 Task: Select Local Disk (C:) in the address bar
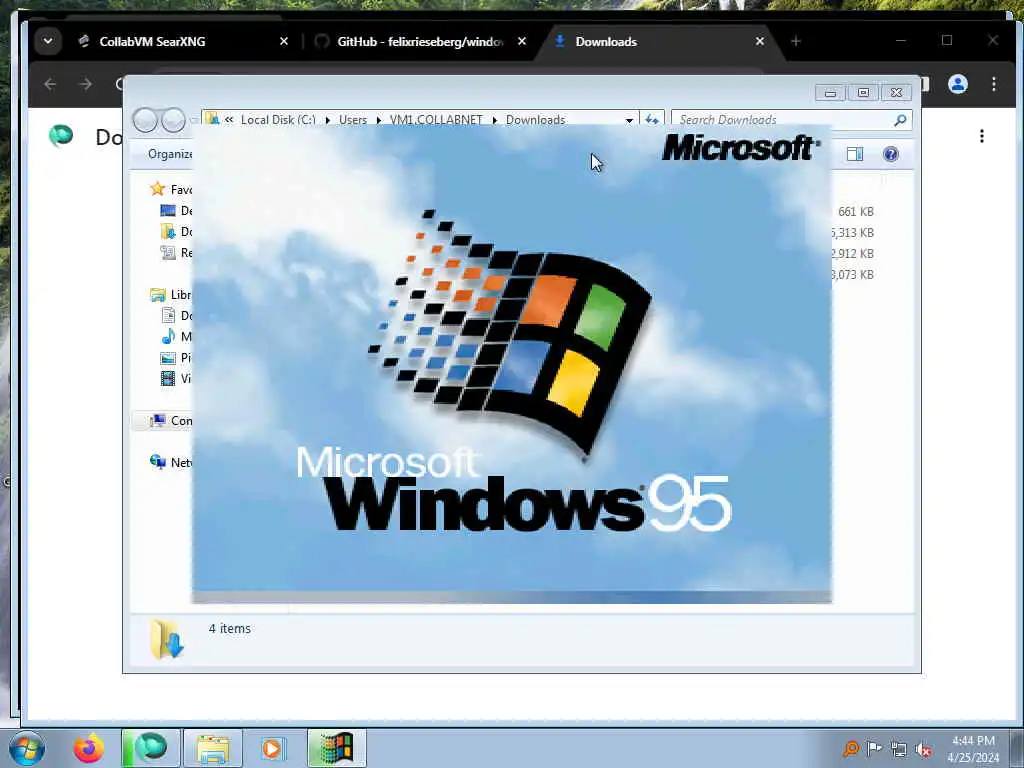[x=278, y=120]
